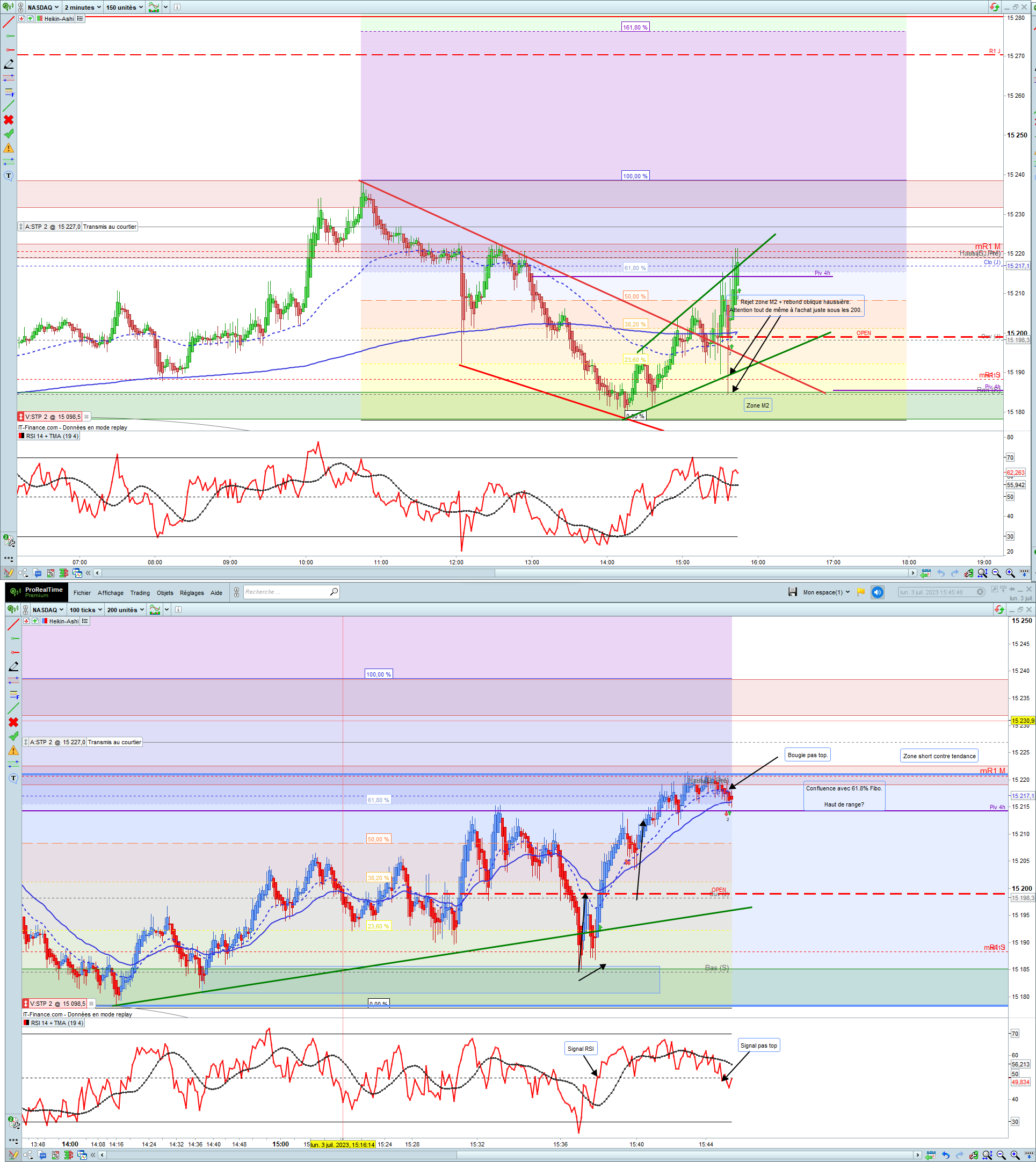Image resolution: width=1036 pixels, height=1162 pixels.
Task: Click into the Recherche search field
Action: pyautogui.click(x=286, y=592)
